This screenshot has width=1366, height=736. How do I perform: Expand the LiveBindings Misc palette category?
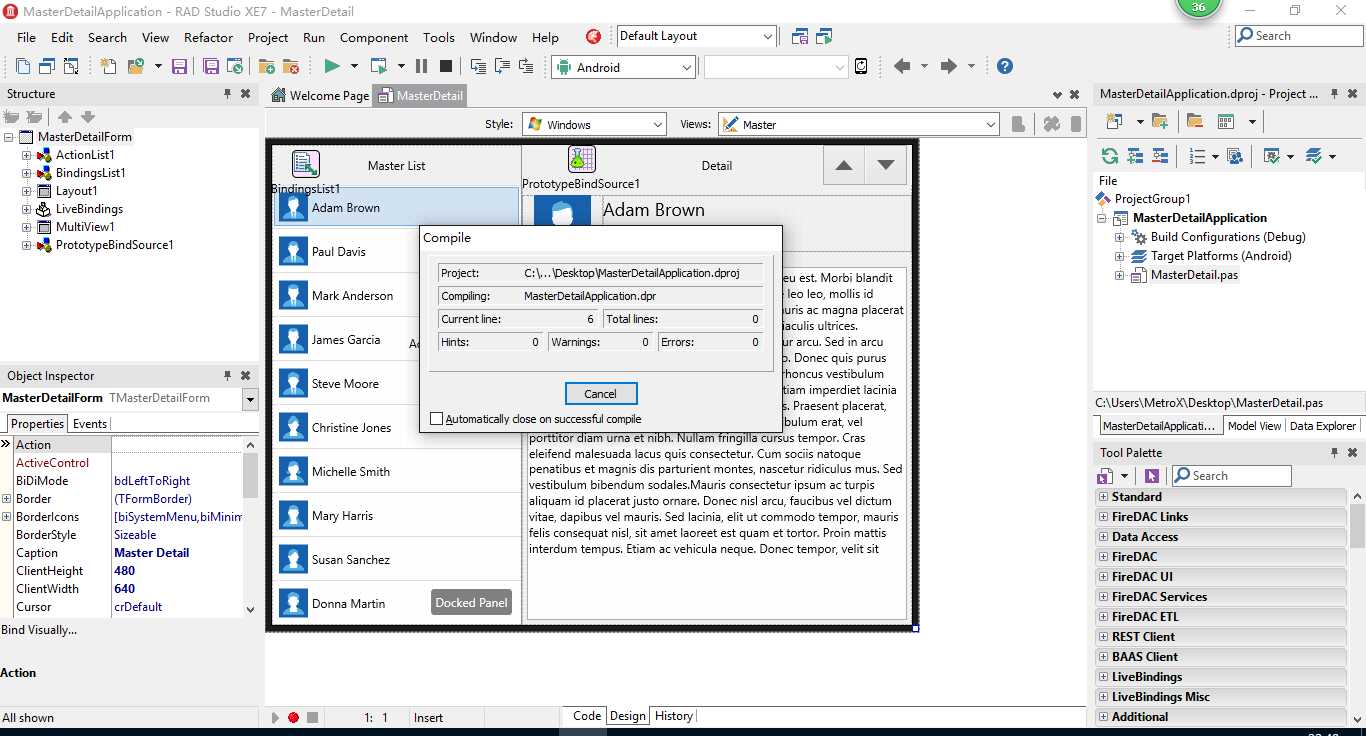(x=1104, y=697)
